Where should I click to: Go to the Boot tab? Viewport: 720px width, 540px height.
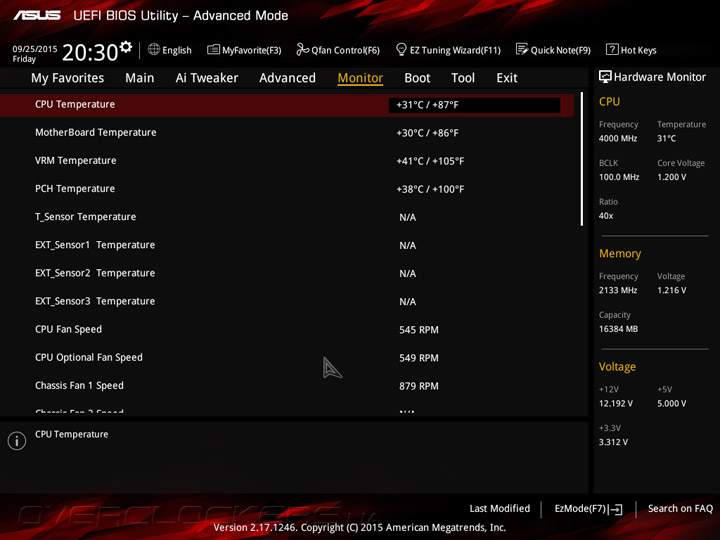[417, 78]
